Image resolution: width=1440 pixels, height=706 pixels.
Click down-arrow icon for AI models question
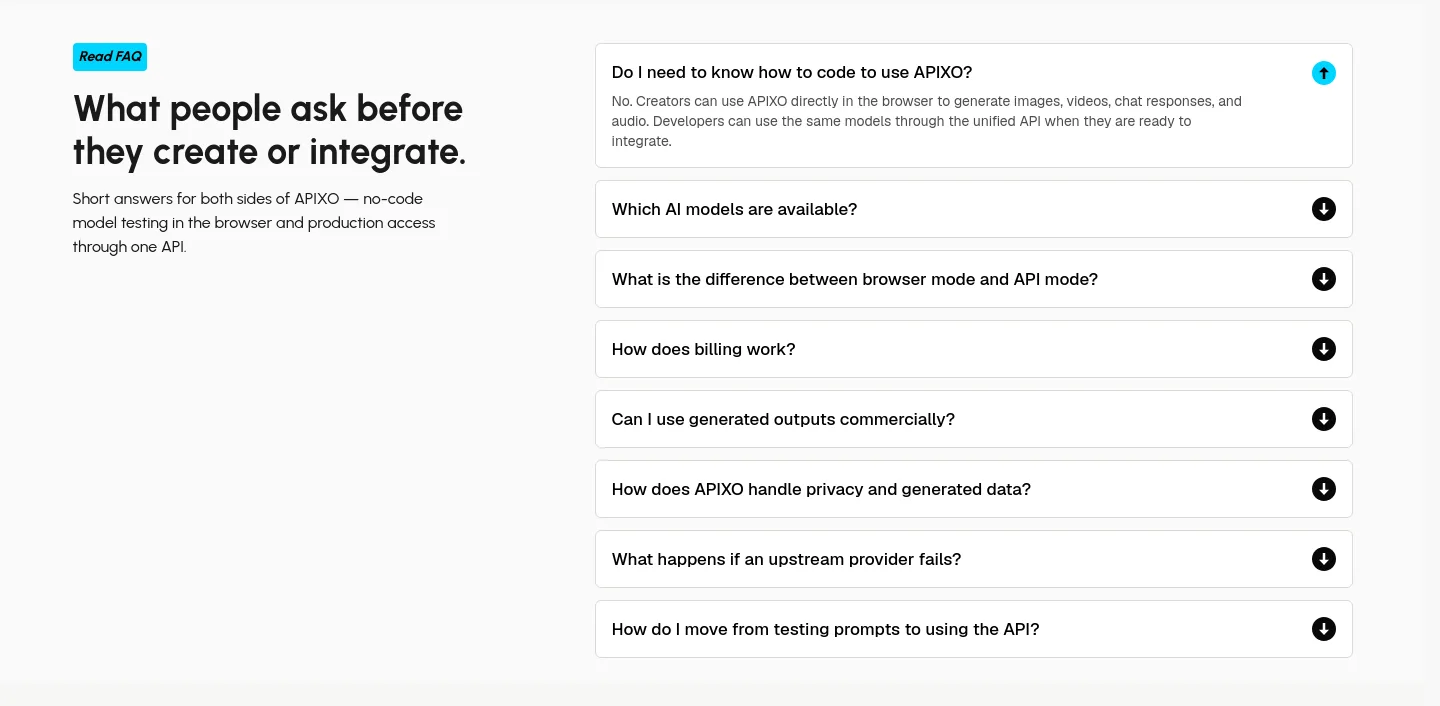click(1323, 209)
